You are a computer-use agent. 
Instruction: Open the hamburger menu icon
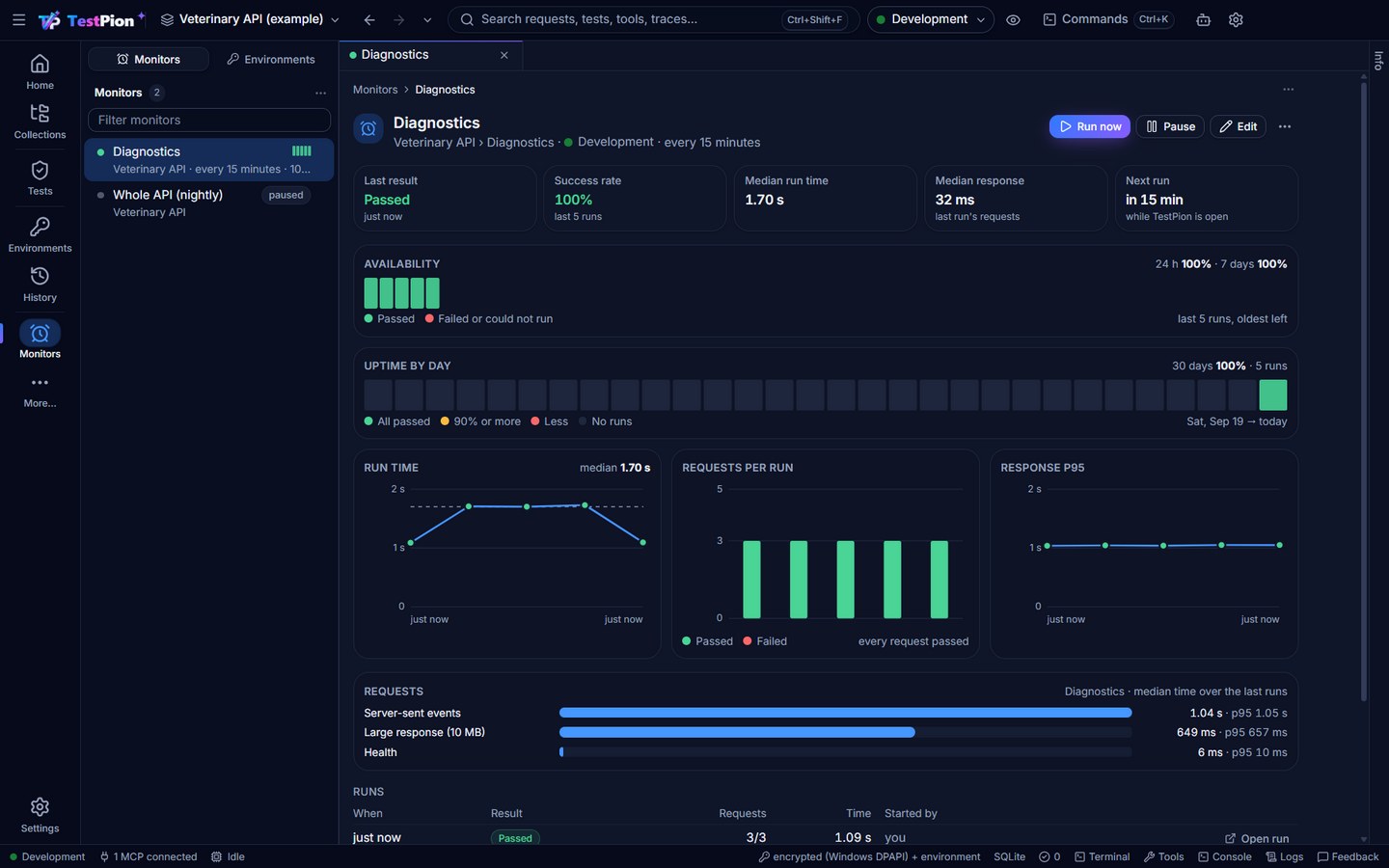(18, 19)
